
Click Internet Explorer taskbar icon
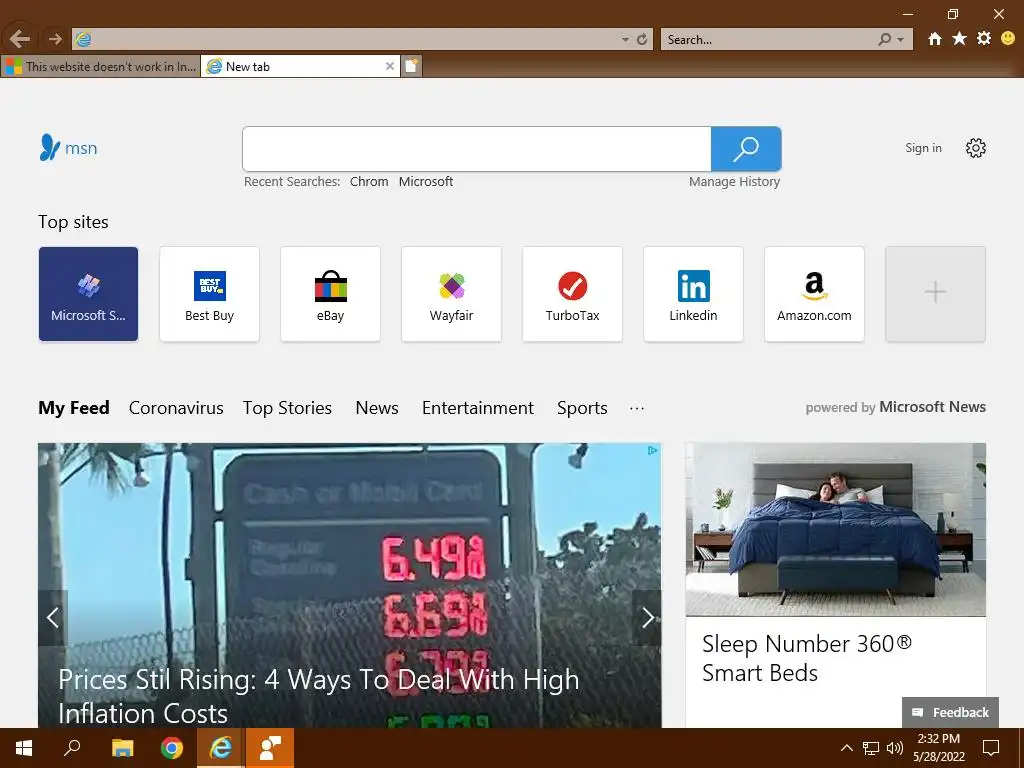coord(221,748)
